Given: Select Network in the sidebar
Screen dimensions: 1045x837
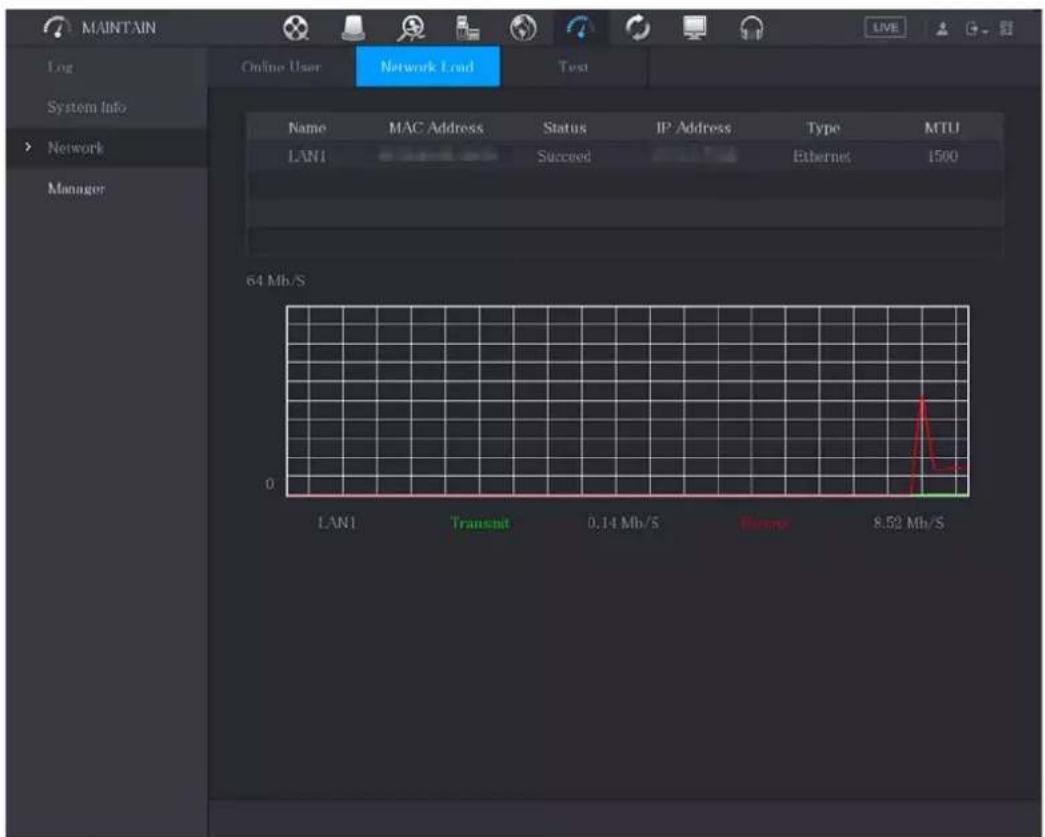Looking at the screenshot, I should point(75,147).
